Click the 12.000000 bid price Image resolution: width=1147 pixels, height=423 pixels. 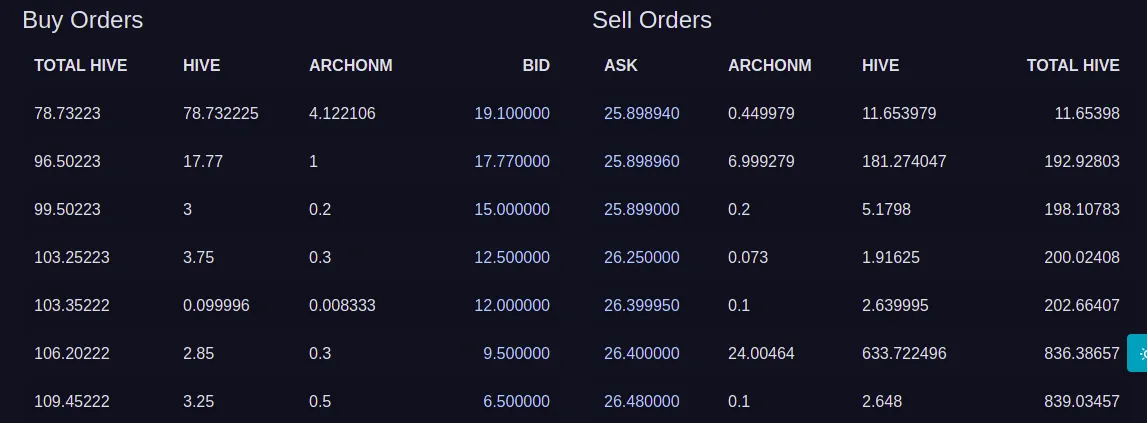coord(512,305)
